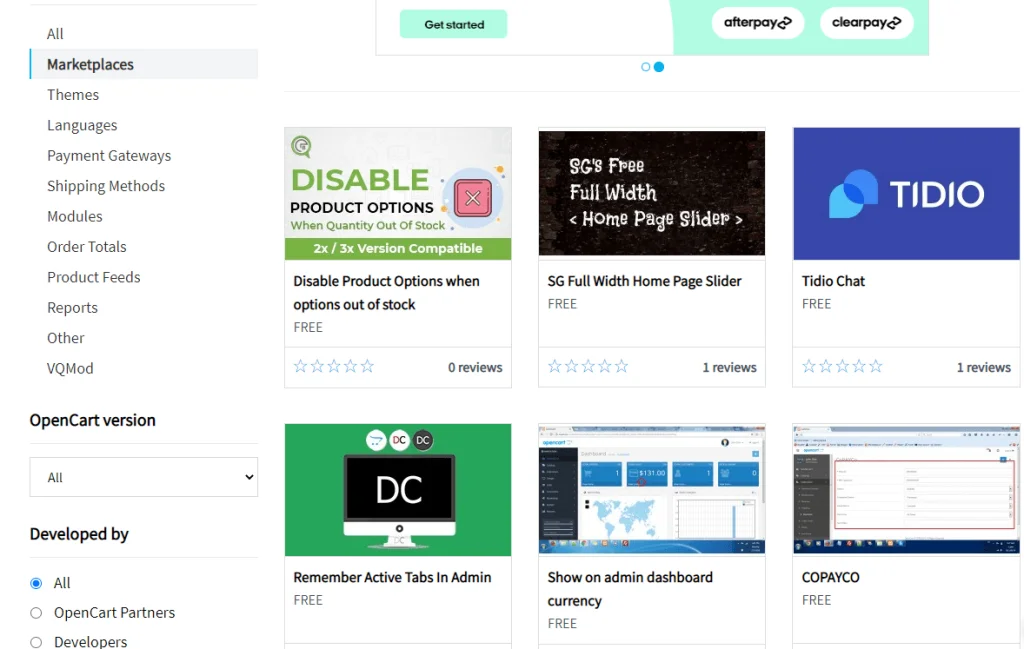Switch to first banner slide dot
The image size is (1024, 649).
[x=646, y=67]
